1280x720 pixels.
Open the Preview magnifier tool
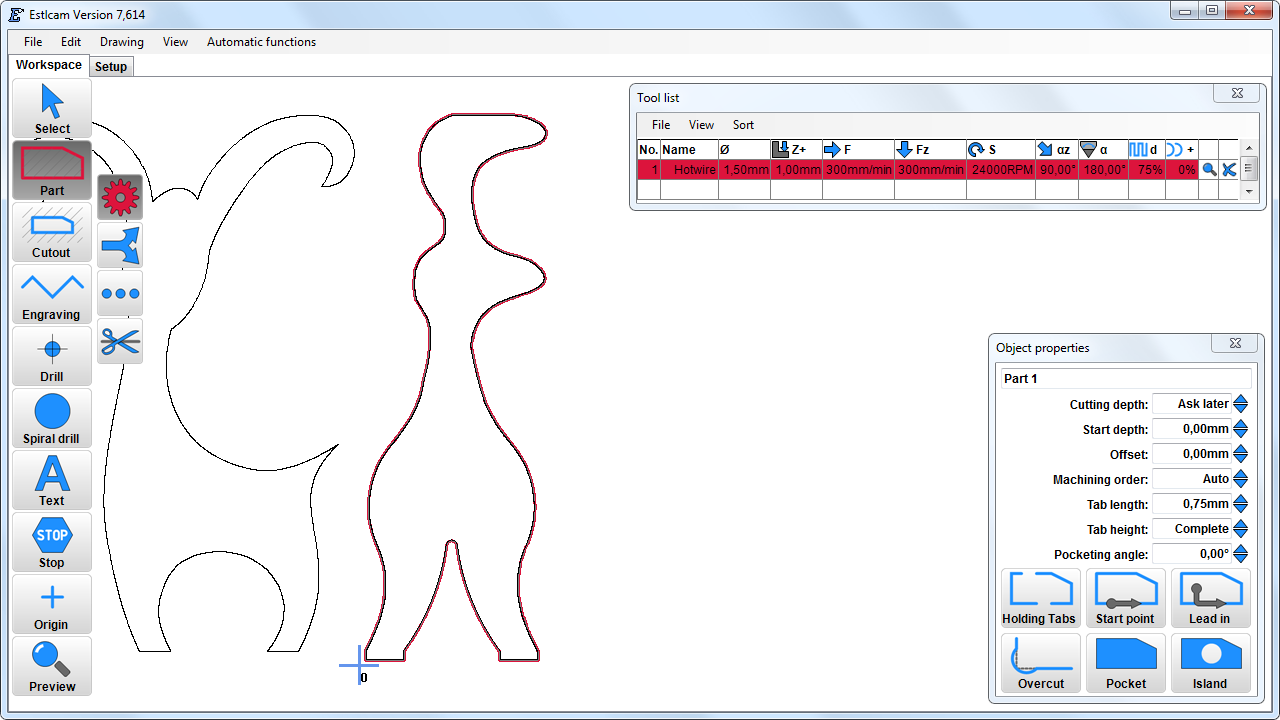(x=52, y=667)
